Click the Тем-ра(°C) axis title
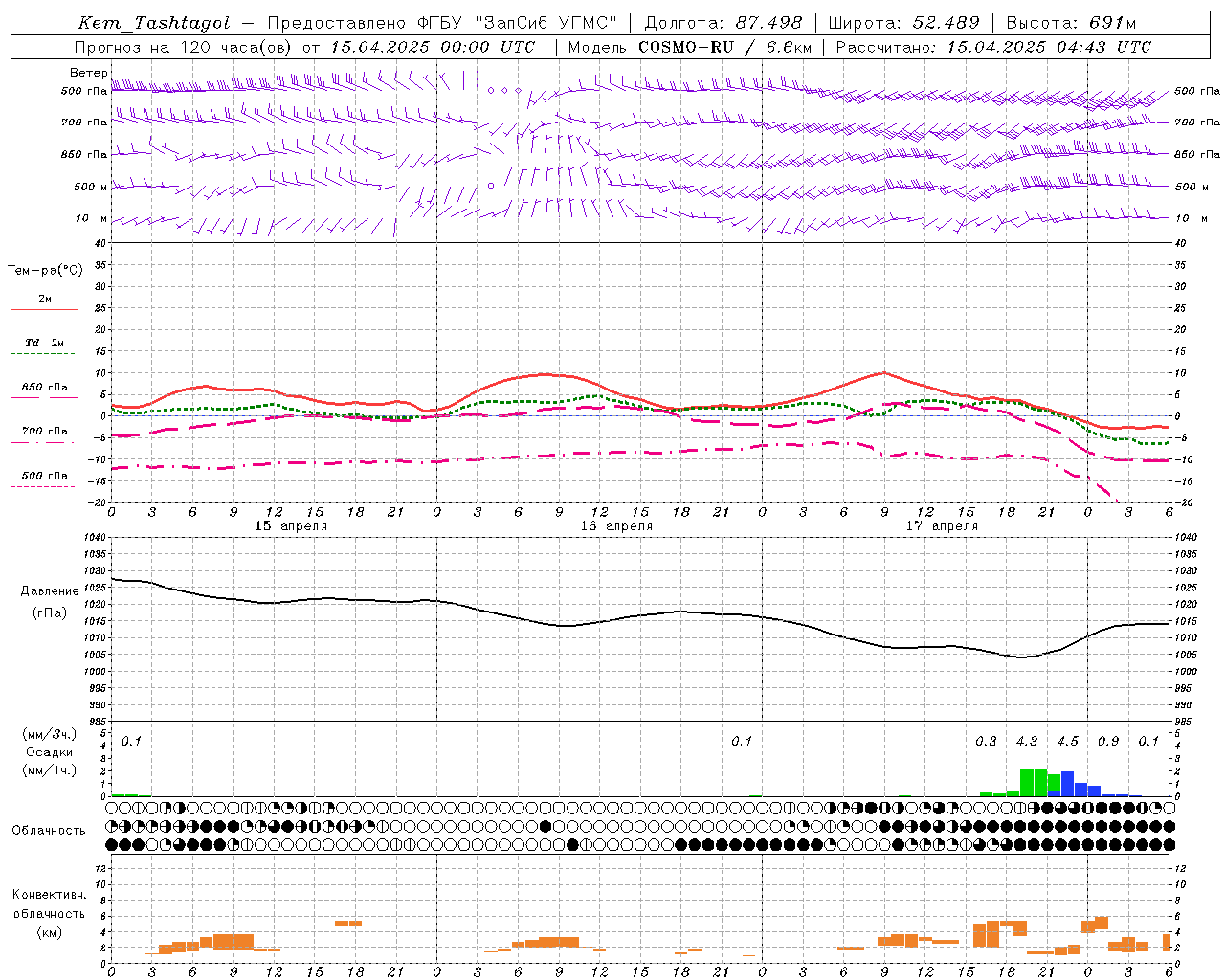 pyautogui.click(x=45, y=271)
